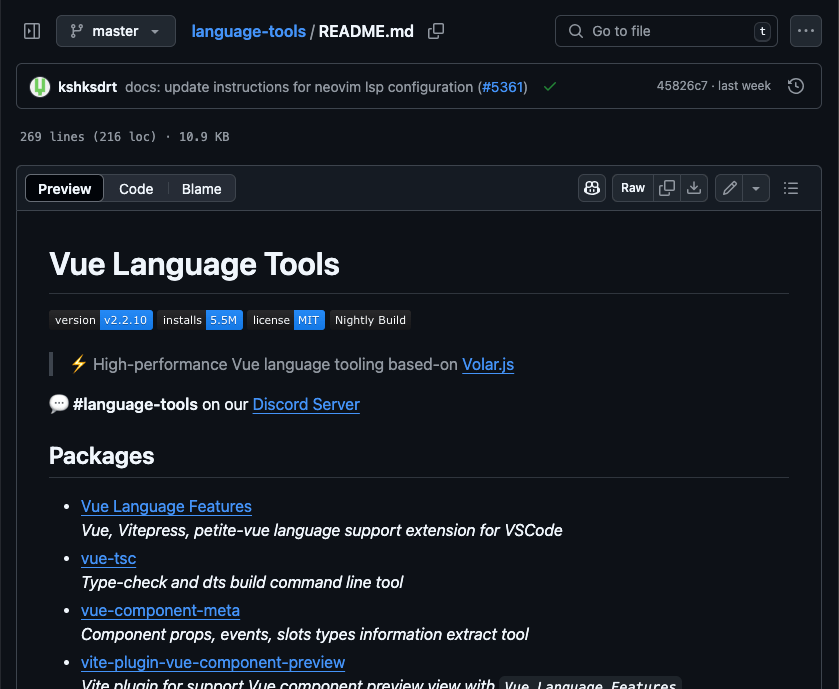Edit the file with pencil icon

(x=730, y=188)
